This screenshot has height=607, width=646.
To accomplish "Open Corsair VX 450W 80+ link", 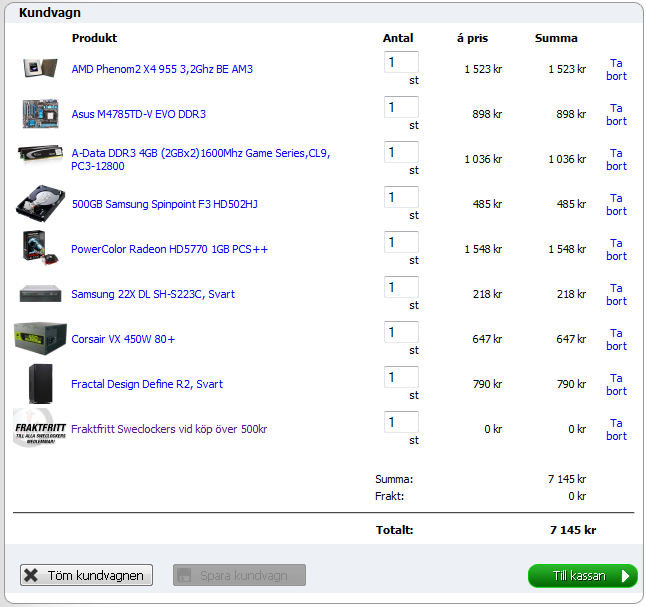I will (x=123, y=339).
